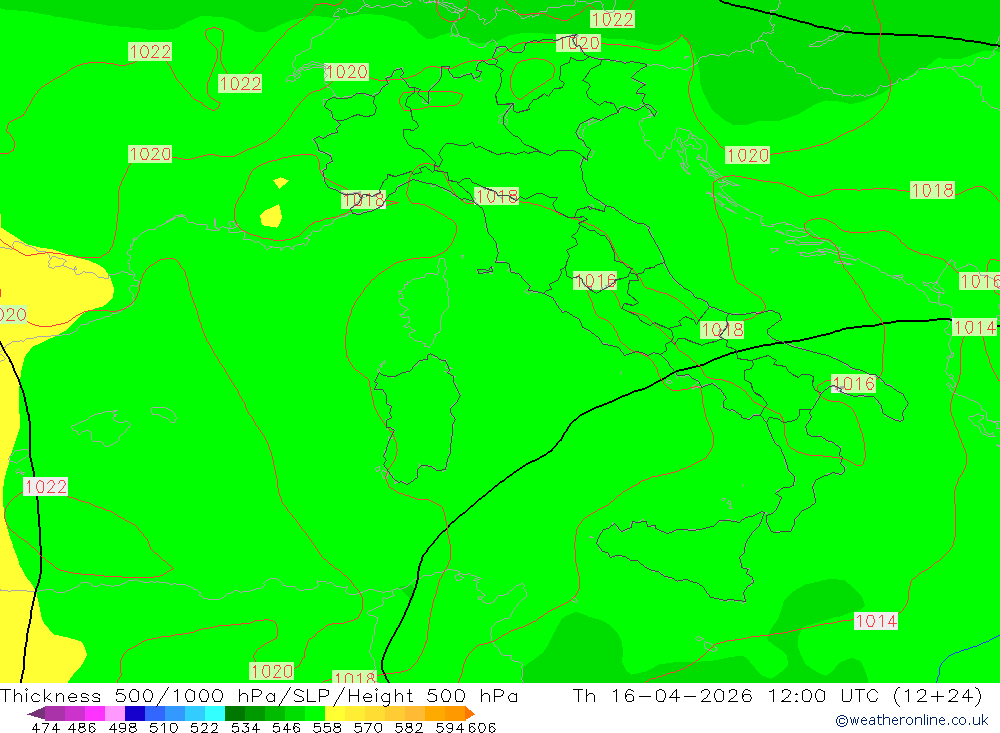Click the legend value 558
The height and width of the screenshot is (733, 1000).
coord(327,728)
